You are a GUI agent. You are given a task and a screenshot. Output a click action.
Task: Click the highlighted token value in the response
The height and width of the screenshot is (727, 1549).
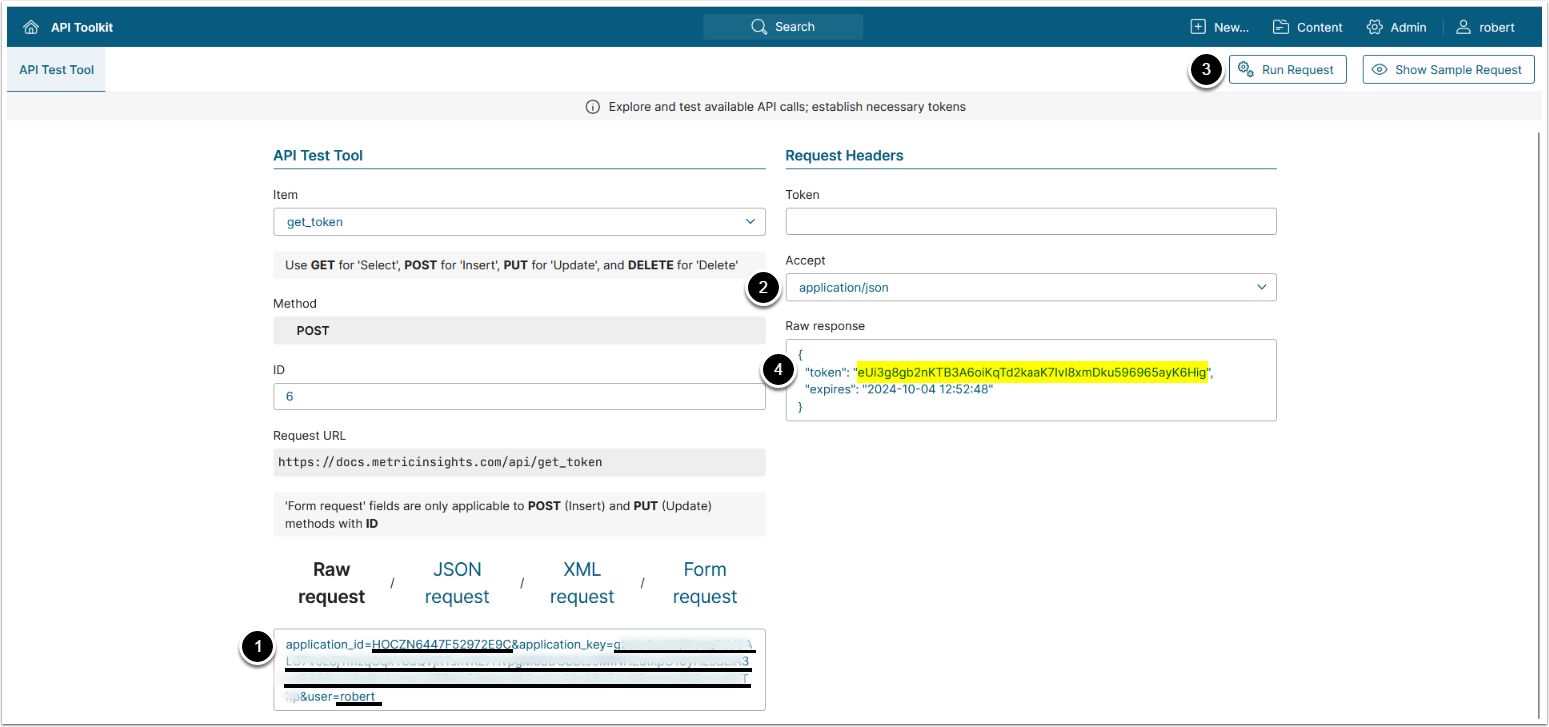click(1033, 372)
